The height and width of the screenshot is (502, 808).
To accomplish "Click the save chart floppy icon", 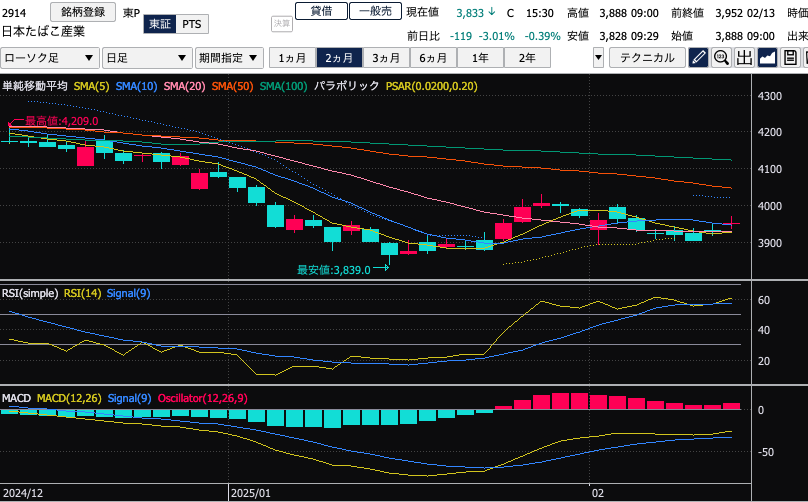I will tap(791, 58).
